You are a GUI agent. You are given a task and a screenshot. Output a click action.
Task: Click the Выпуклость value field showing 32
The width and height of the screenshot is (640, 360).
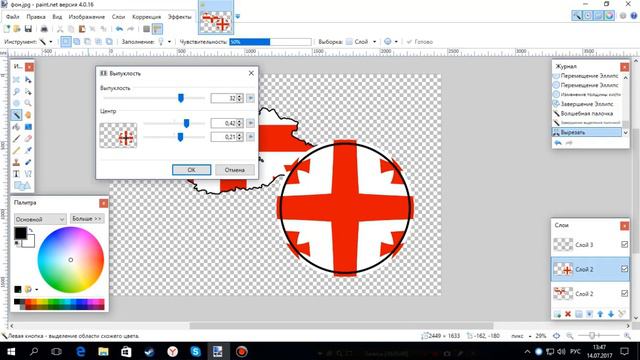[x=224, y=98]
